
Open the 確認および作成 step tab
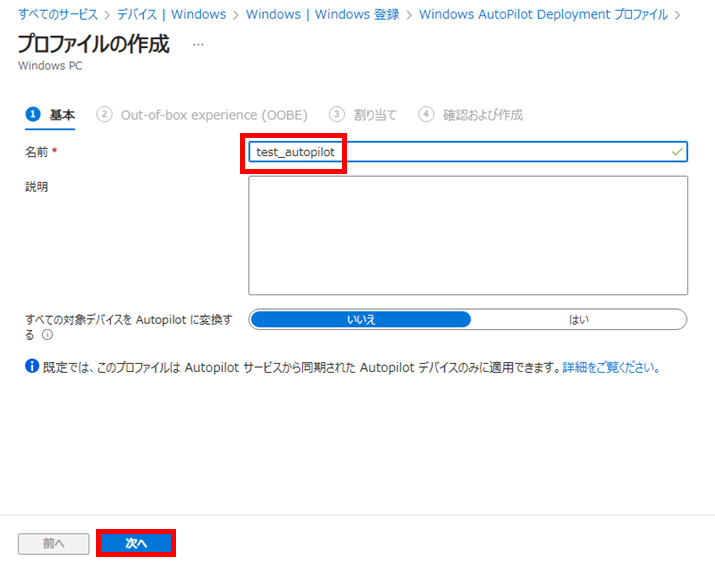(471, 114)
